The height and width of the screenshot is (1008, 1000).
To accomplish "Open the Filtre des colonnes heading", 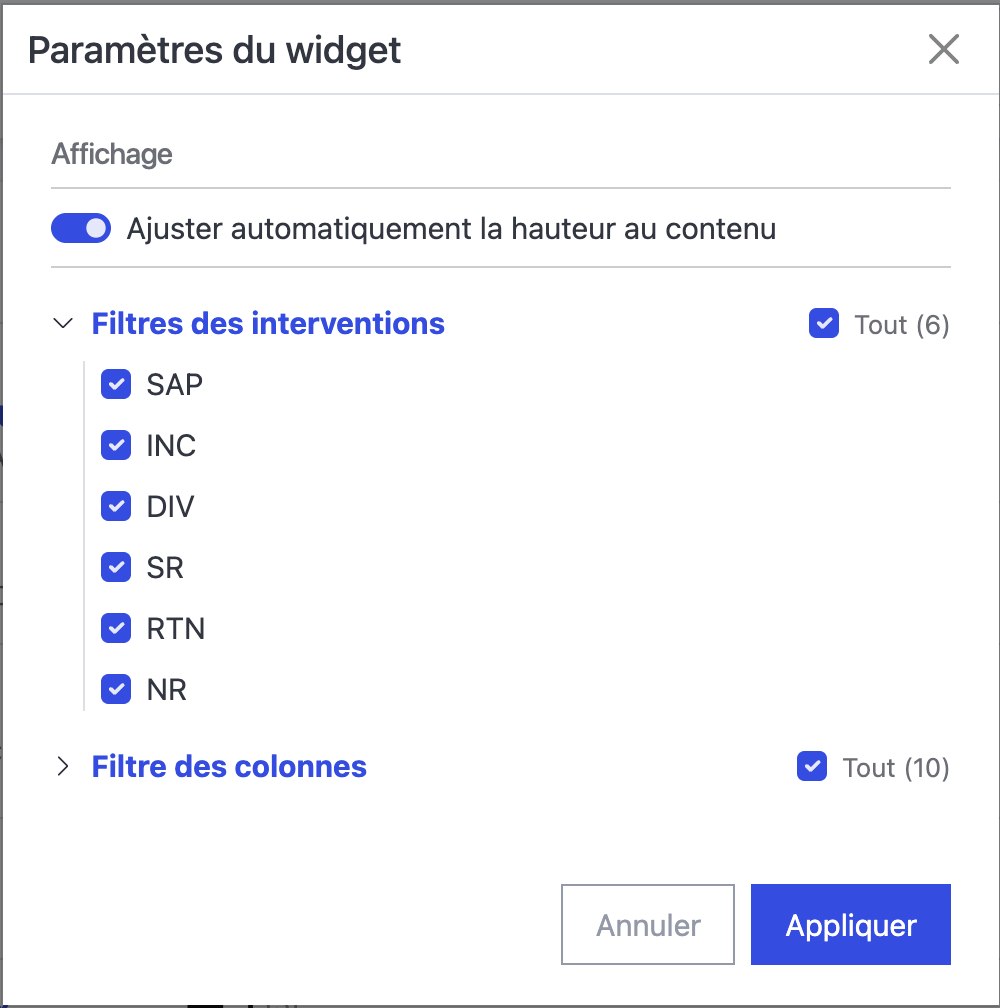I will [229, 767].
